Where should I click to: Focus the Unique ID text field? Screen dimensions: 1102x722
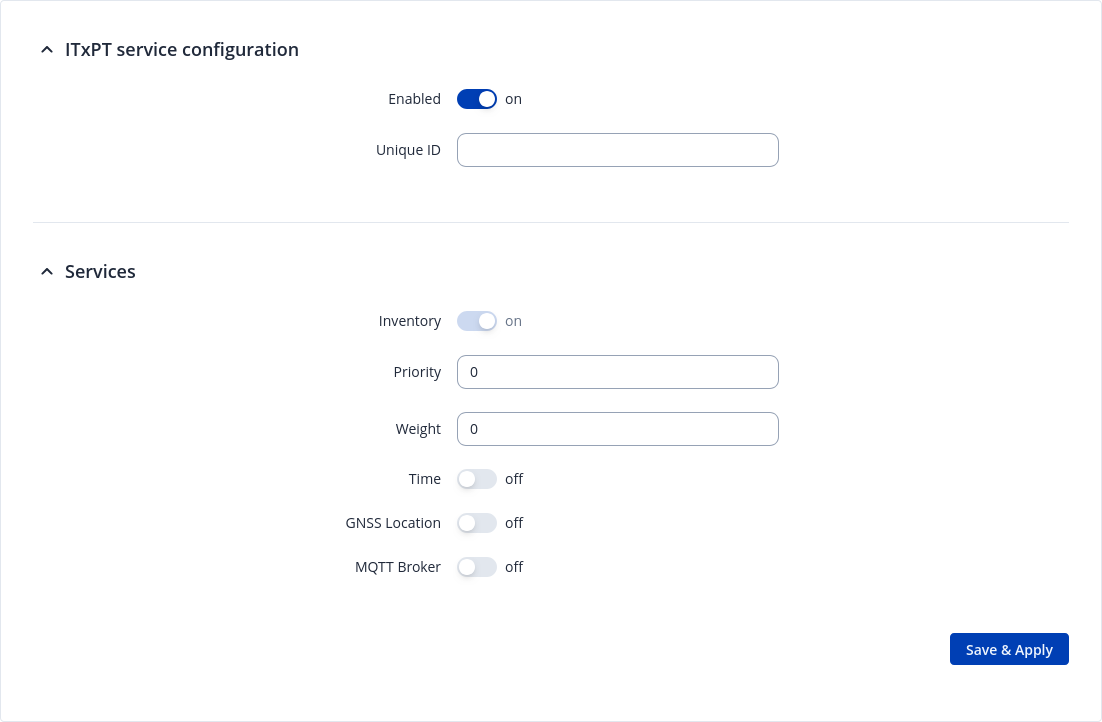[617, 150]
